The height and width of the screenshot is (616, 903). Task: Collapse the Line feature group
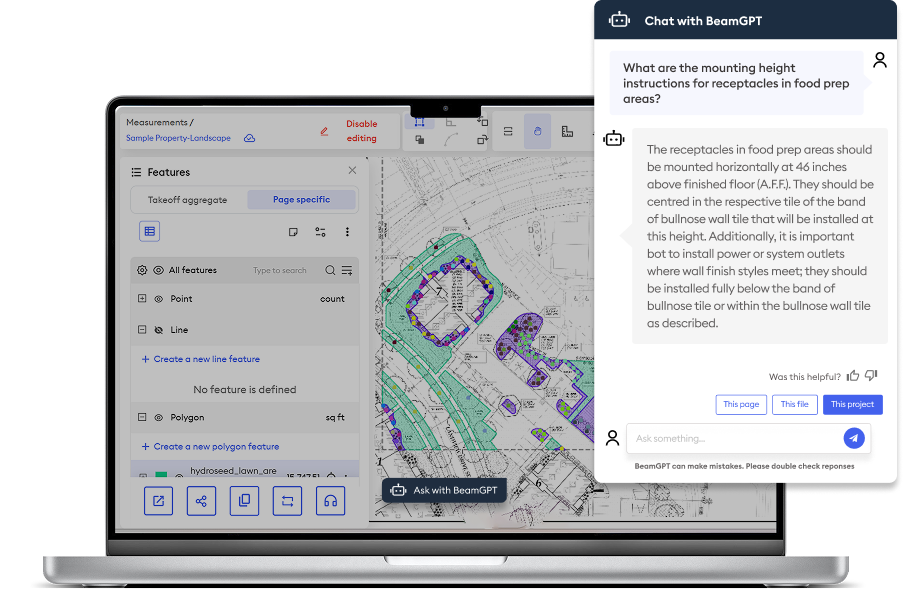coord(143,330)
